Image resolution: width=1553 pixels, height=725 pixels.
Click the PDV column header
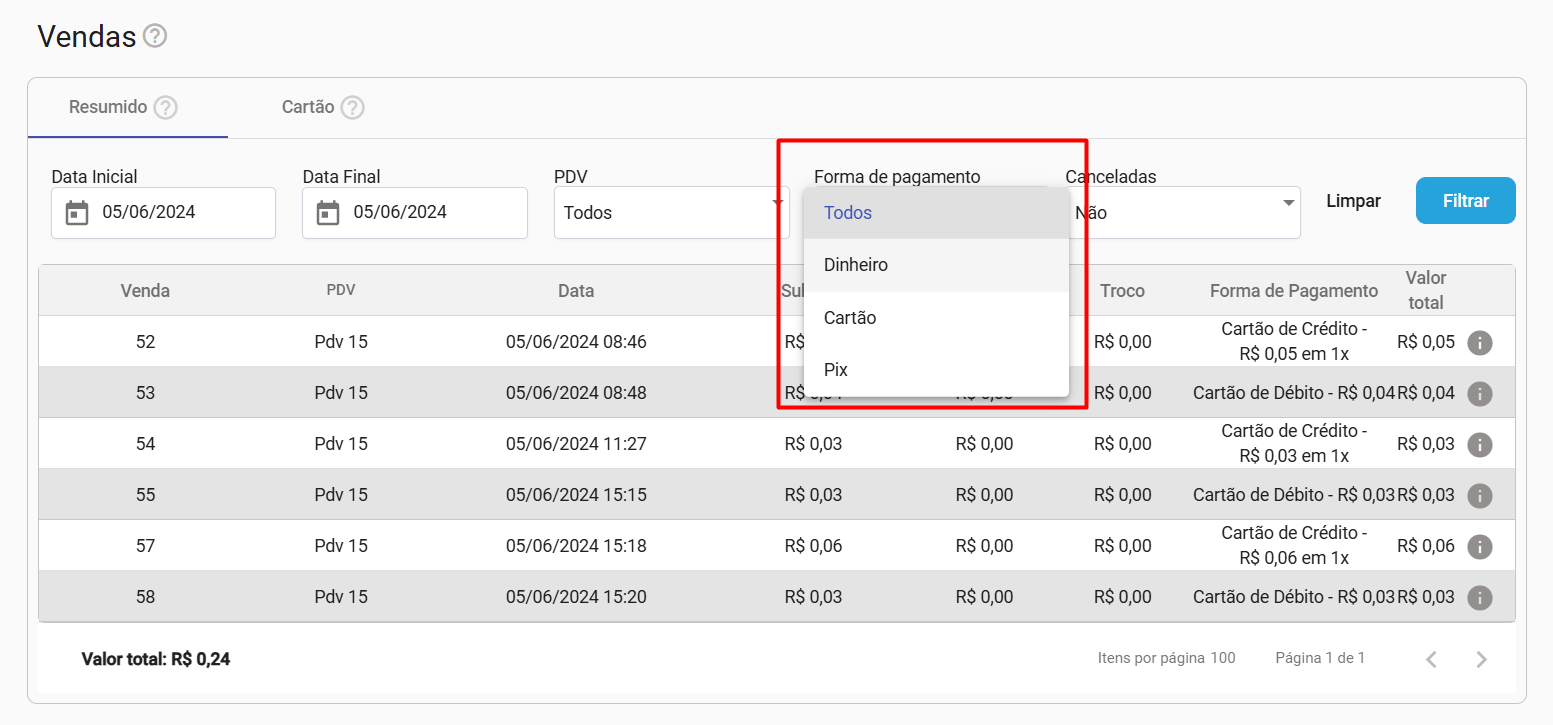point(341,290)
